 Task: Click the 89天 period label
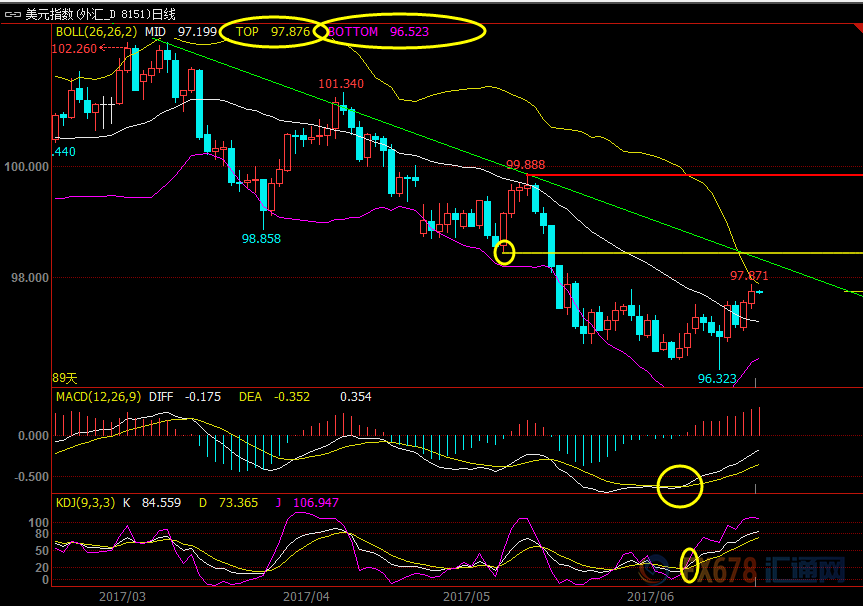point(64,378)
